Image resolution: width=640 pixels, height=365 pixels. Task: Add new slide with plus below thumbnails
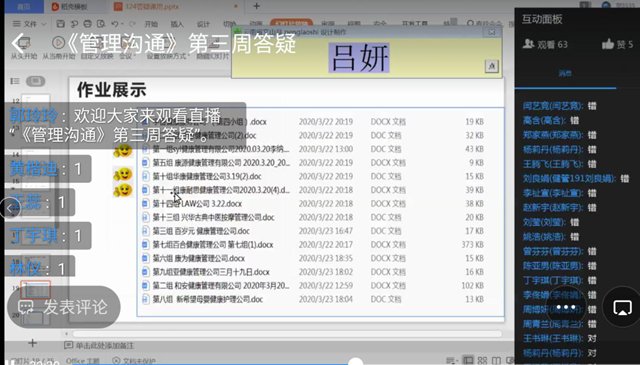click(x=33, y=343)
